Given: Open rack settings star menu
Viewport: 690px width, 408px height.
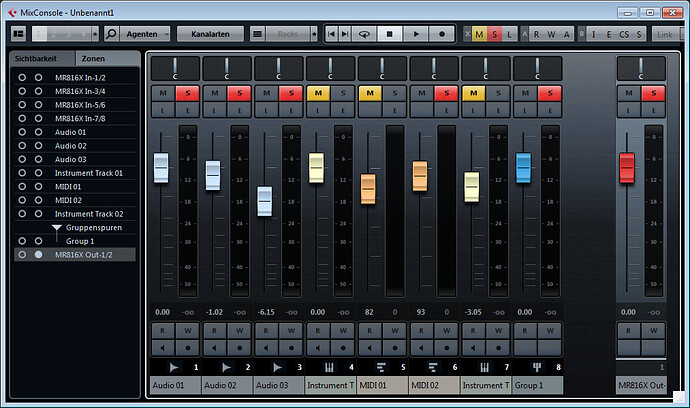Looking at the screenshot, I should pyautogui.click(x=314, y=34).
